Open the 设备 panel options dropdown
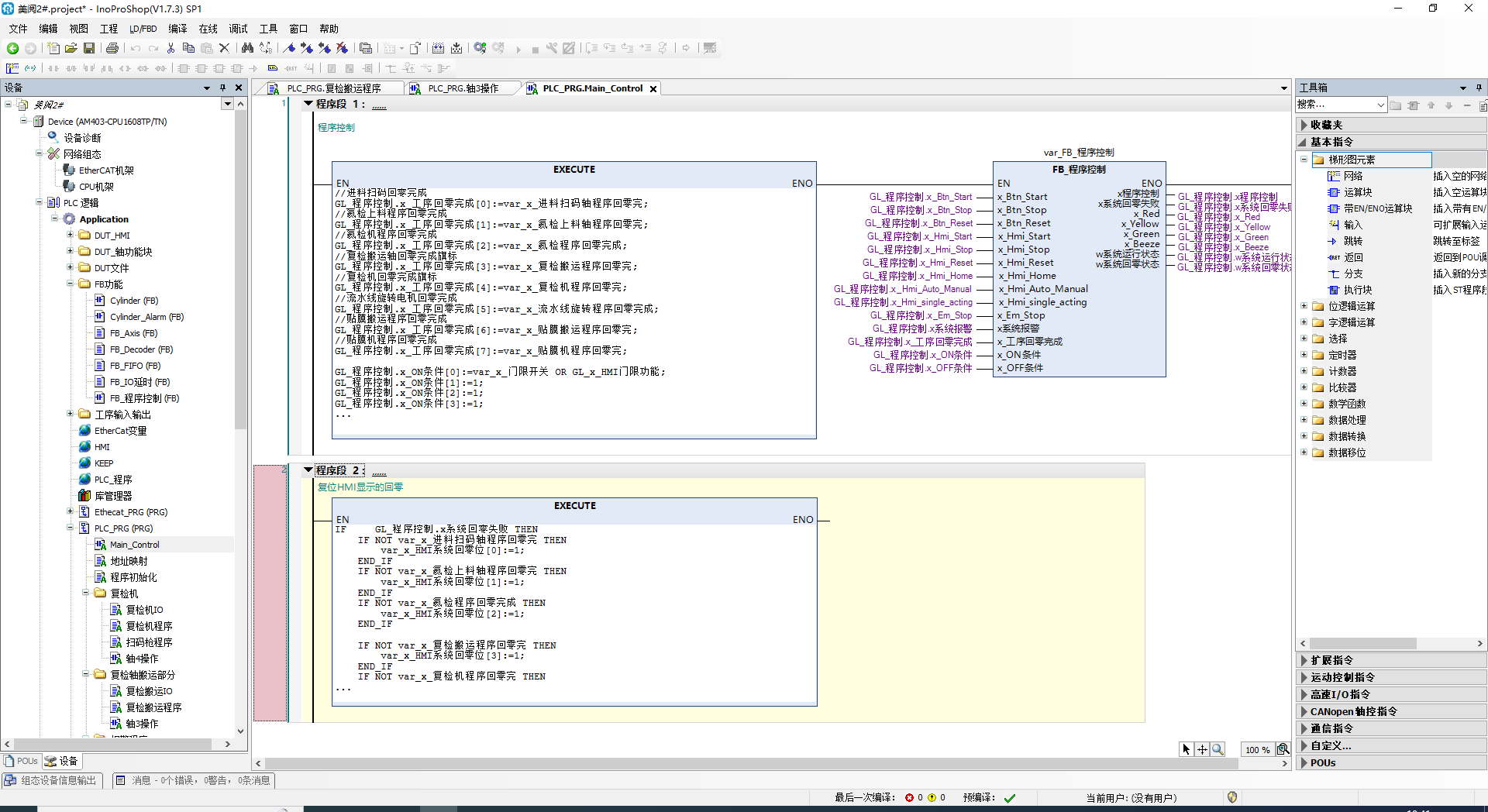Screen dimensions: 1488x812 207,88
